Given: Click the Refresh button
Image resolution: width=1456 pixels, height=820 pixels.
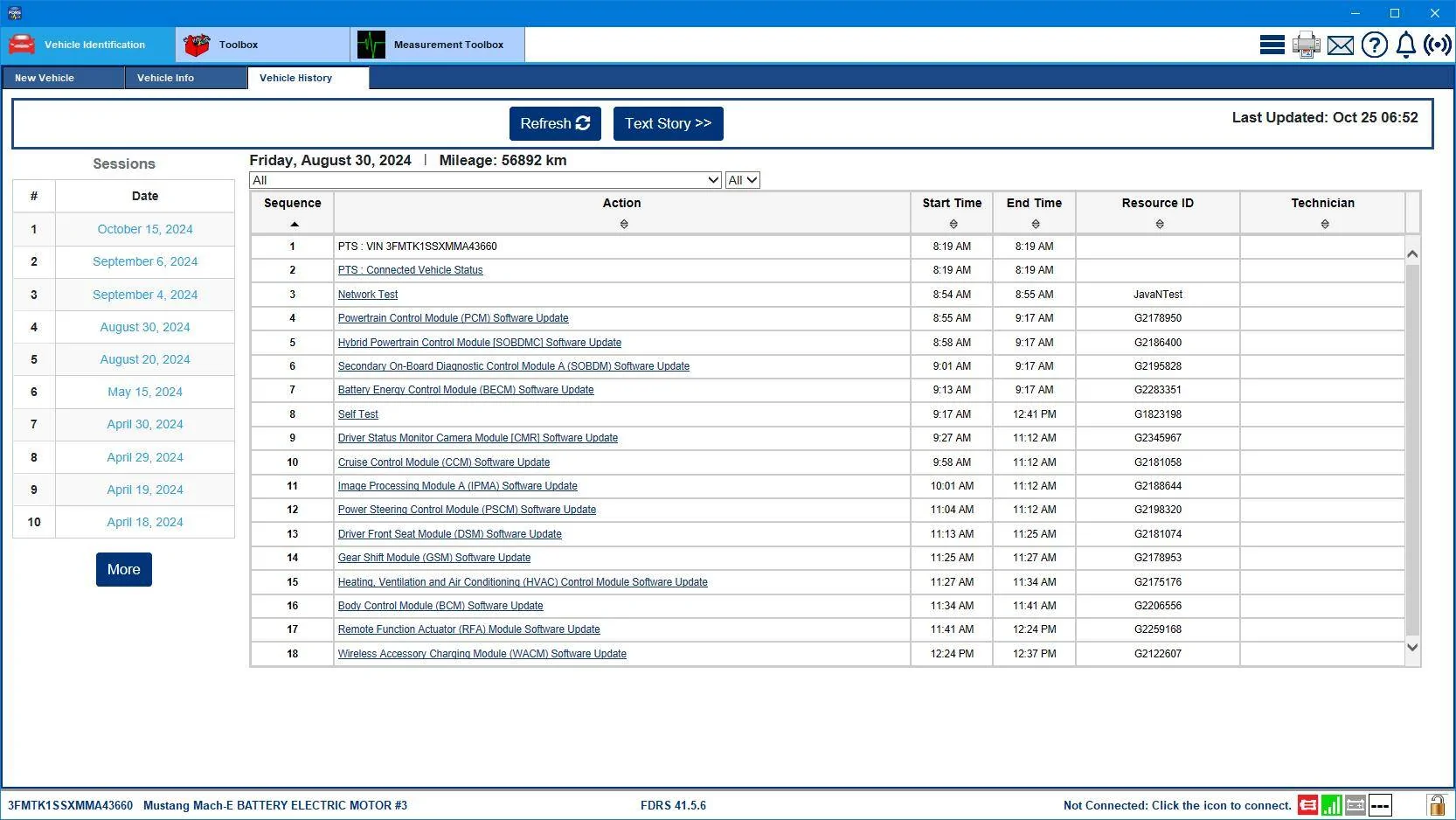Looking at the screenshot, I should [x=555, y=123].
